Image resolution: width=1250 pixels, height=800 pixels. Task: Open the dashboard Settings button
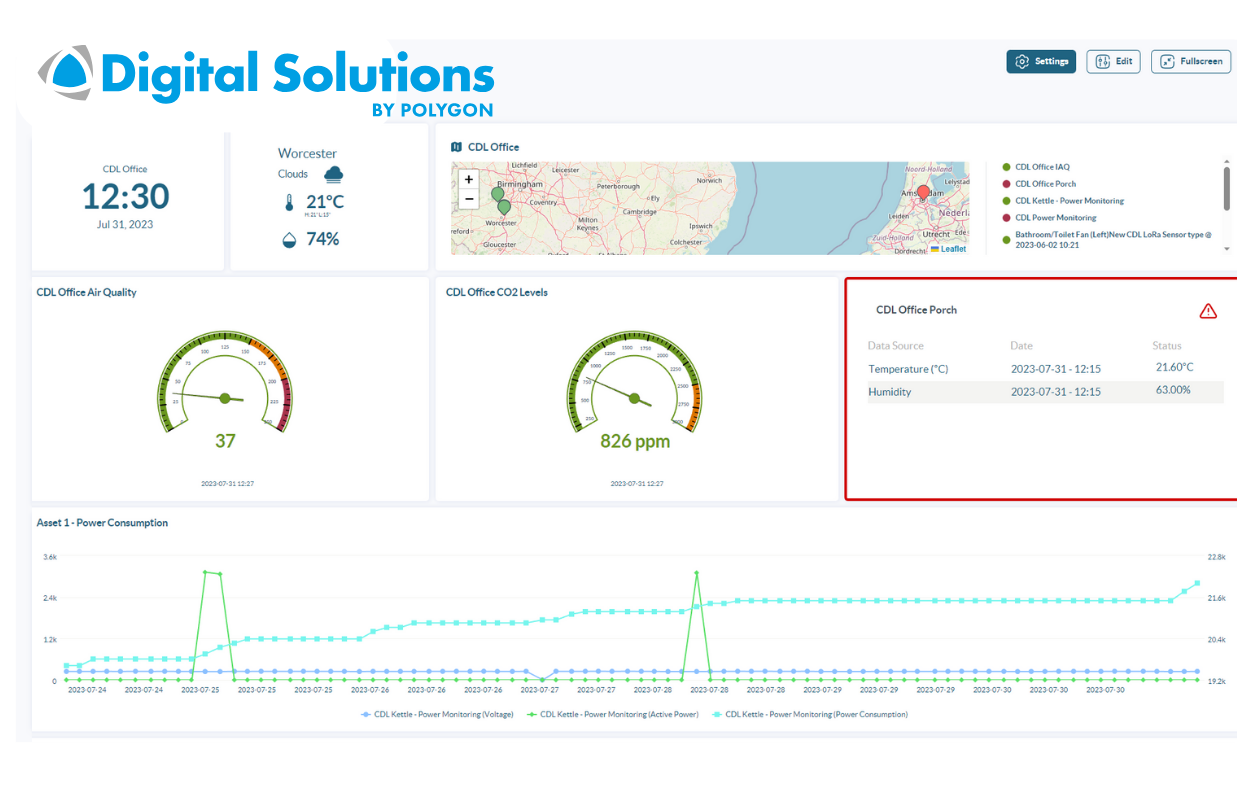point(1041,62)
